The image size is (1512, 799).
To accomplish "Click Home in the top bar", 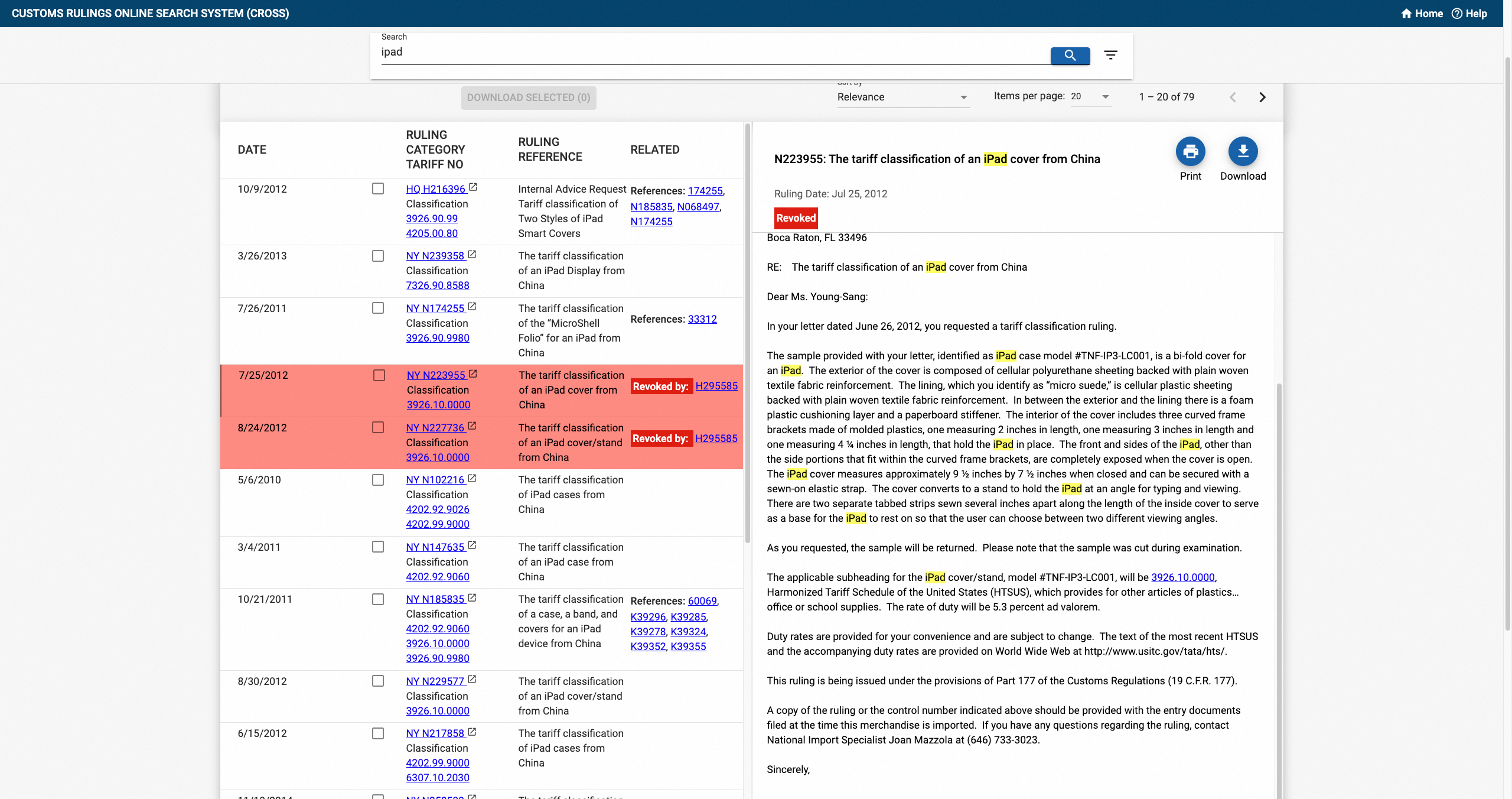I will click(1422, 14).
